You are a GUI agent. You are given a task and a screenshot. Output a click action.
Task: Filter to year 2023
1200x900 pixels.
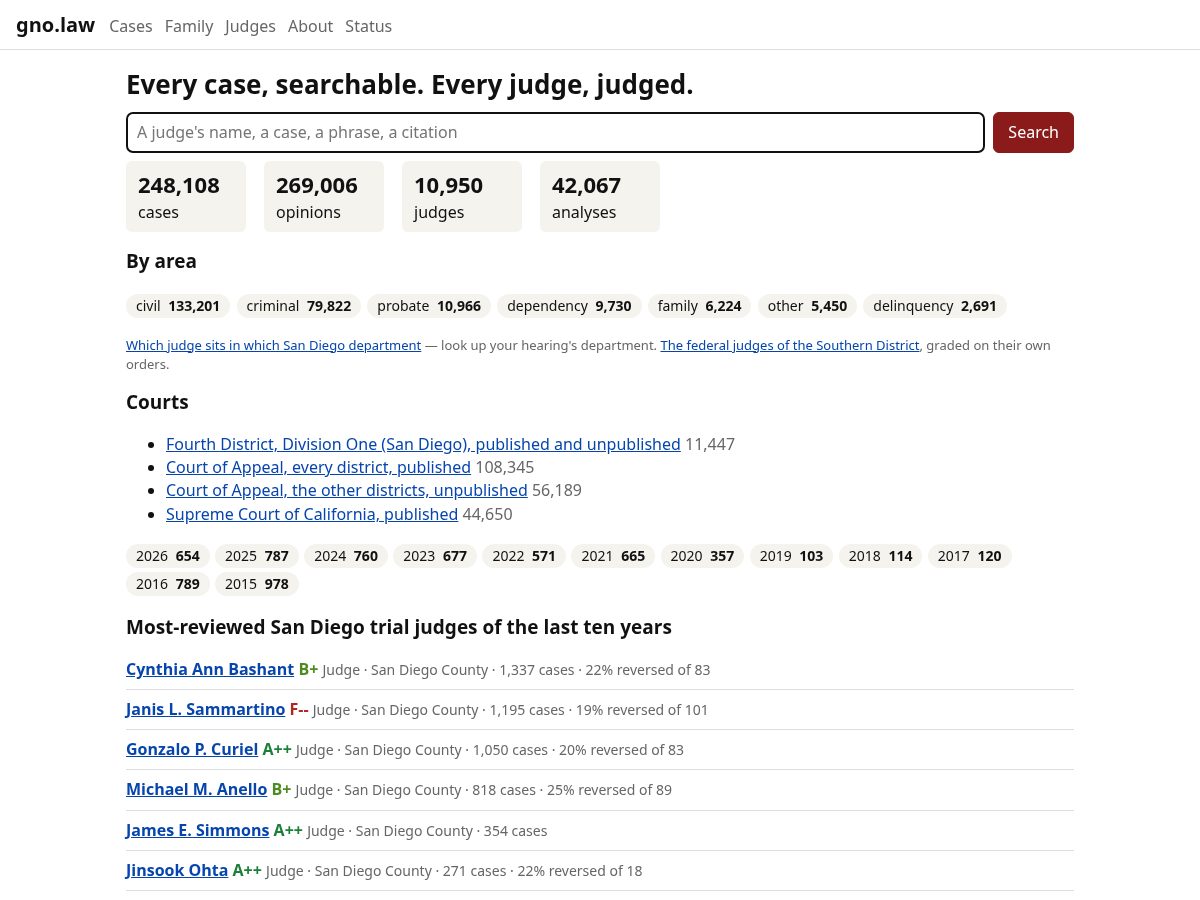click(x=435, y=556)
